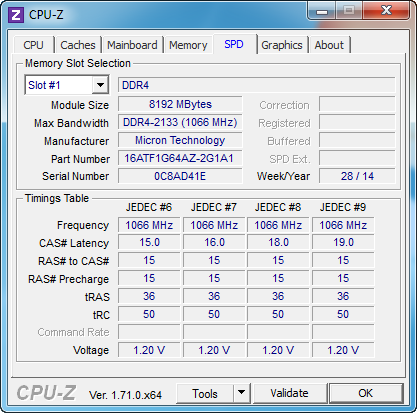Screen dimensions: 417x413
Task: Switch to the CPU tab
Action: (33, 45)
